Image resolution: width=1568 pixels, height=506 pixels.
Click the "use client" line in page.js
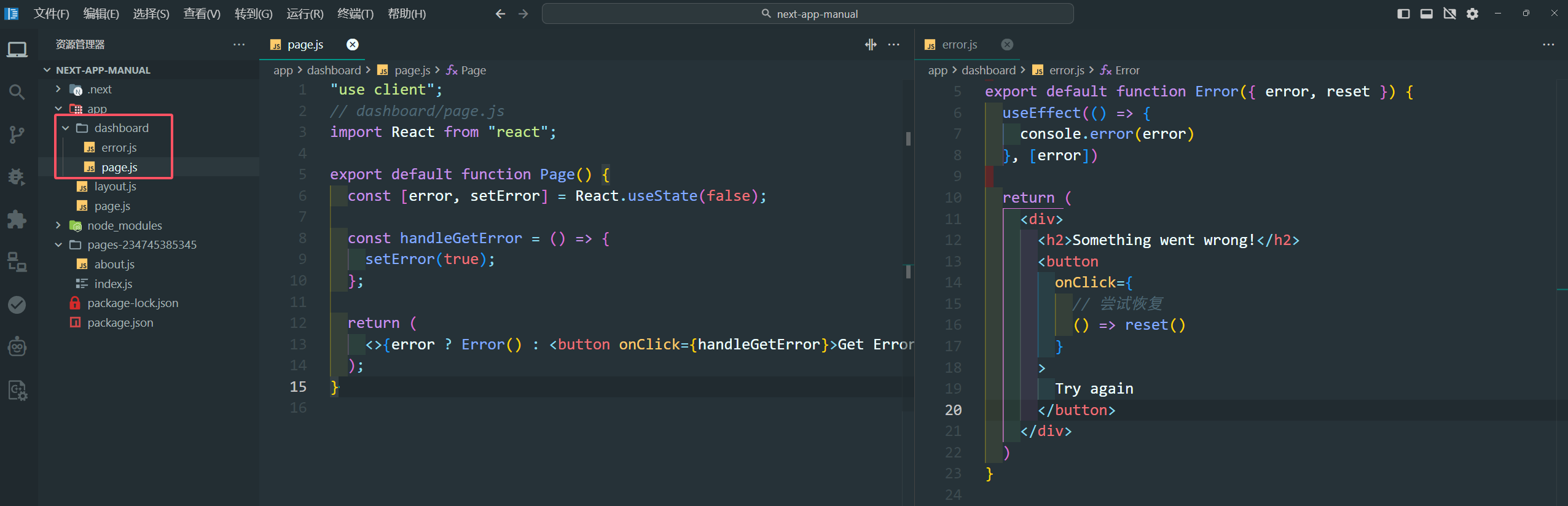386,90
